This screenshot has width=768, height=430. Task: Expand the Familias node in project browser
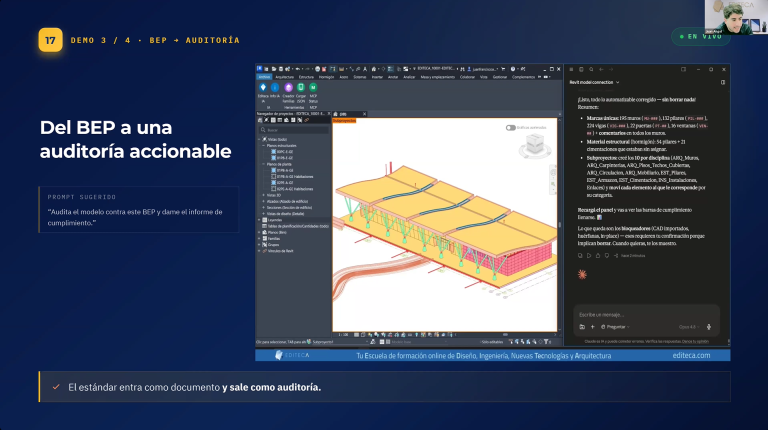(x=259, y=239)
